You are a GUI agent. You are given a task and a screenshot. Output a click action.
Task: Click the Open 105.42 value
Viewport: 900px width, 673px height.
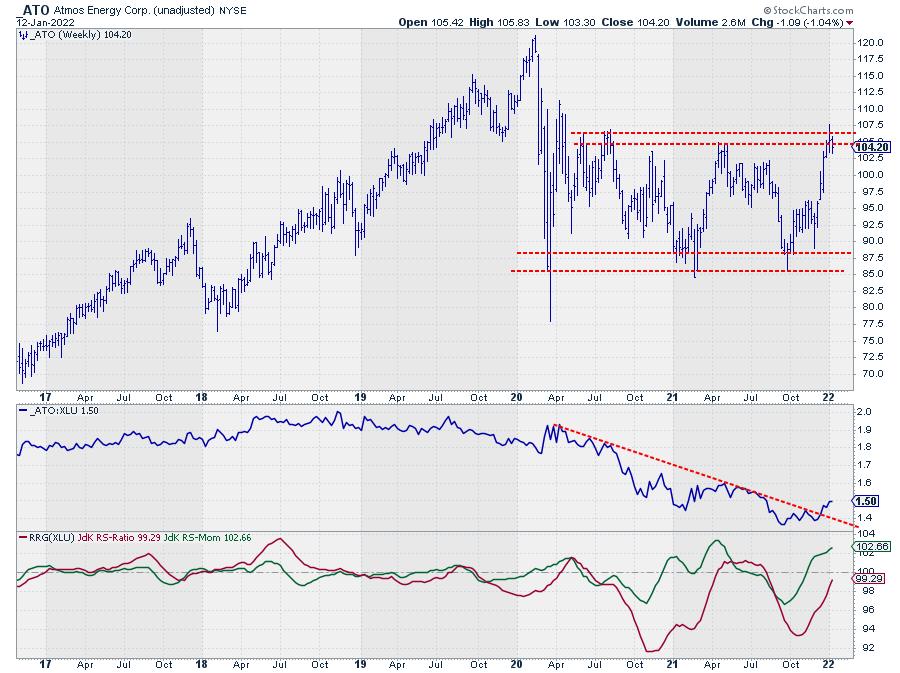(x=430, y=22)
